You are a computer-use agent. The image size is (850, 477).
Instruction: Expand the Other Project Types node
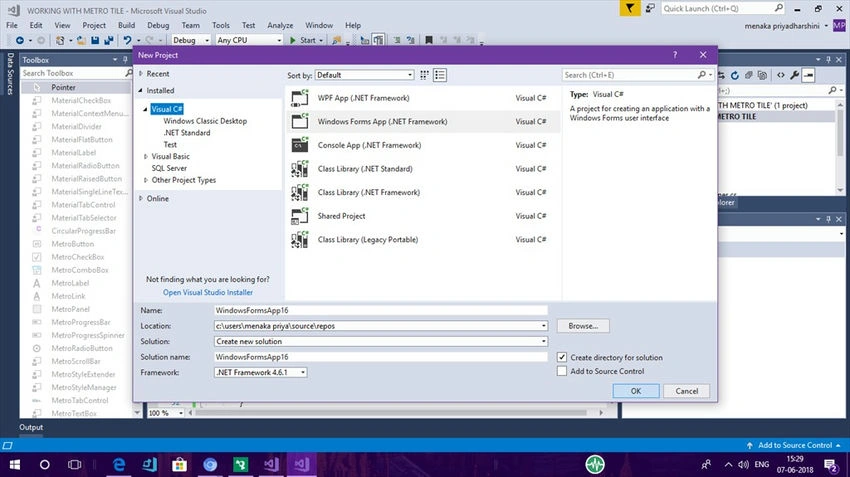[146, 180]
